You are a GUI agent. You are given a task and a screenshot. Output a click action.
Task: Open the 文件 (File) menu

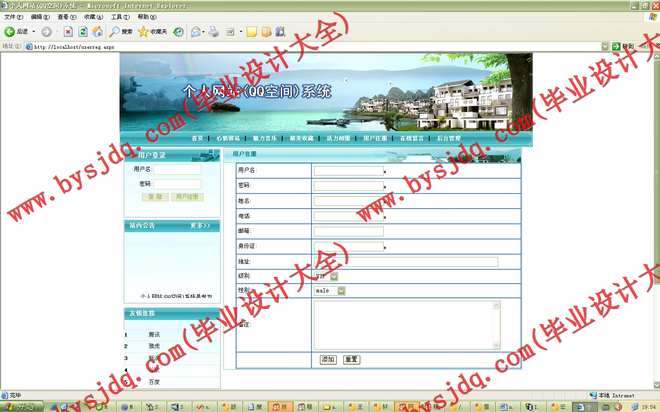click(11, 17)
